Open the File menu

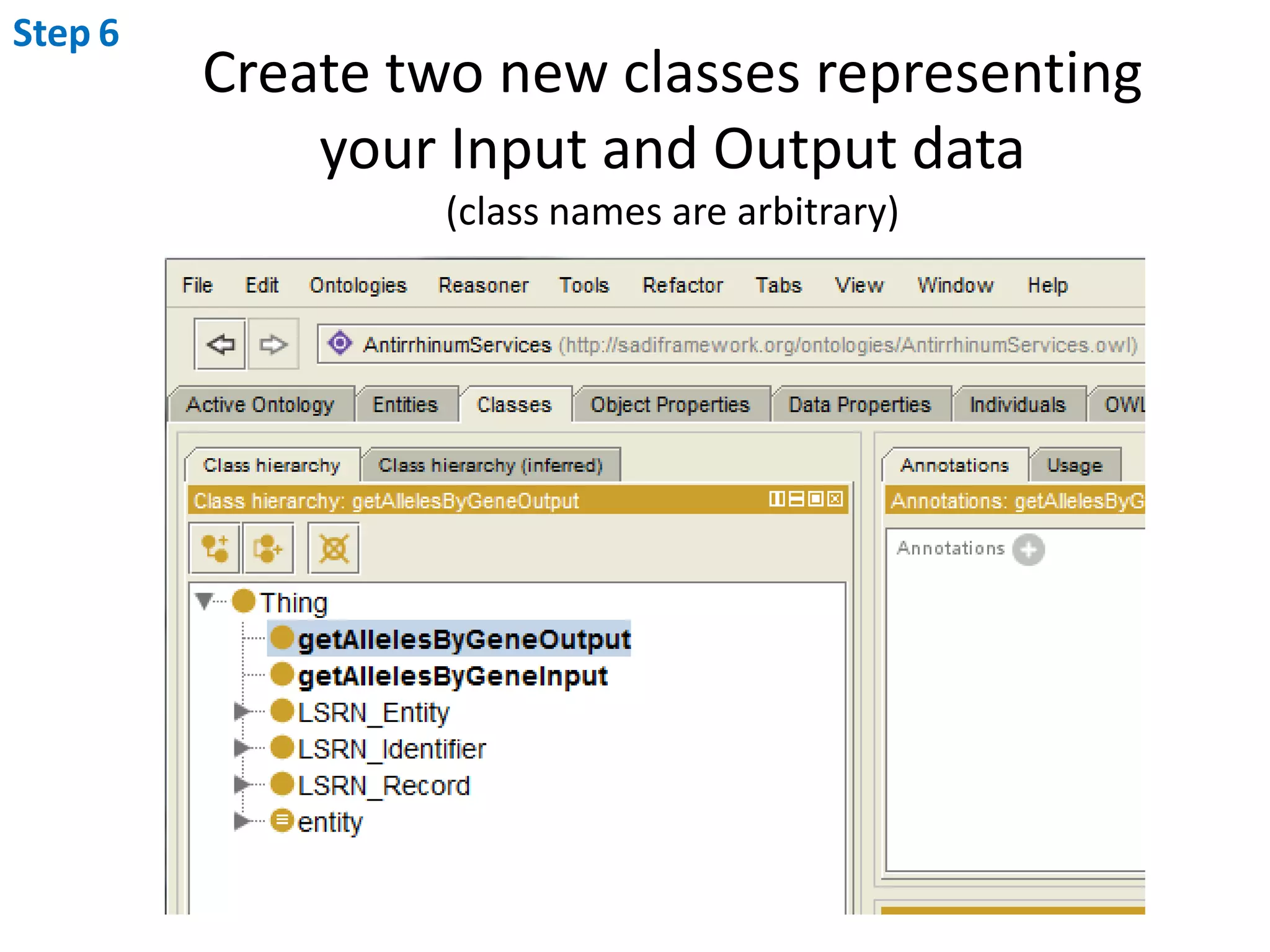click(197, 285)
